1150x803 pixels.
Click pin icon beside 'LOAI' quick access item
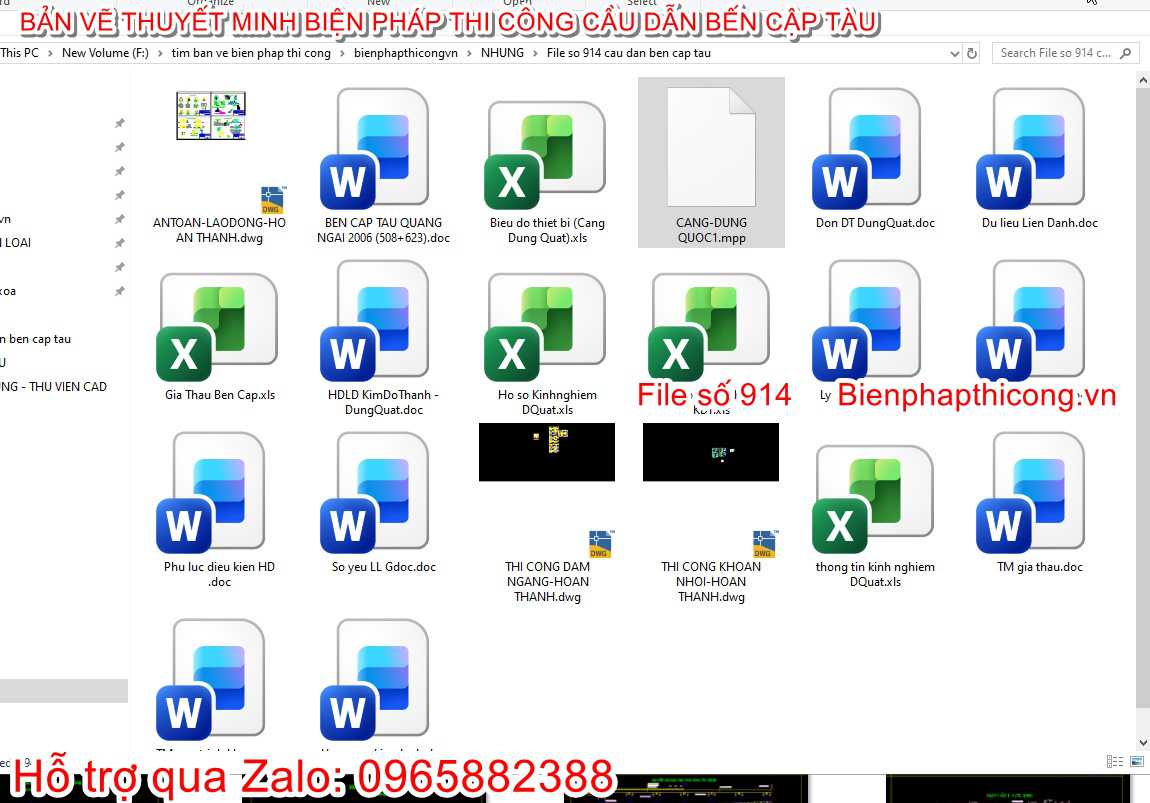coord(120,243)
